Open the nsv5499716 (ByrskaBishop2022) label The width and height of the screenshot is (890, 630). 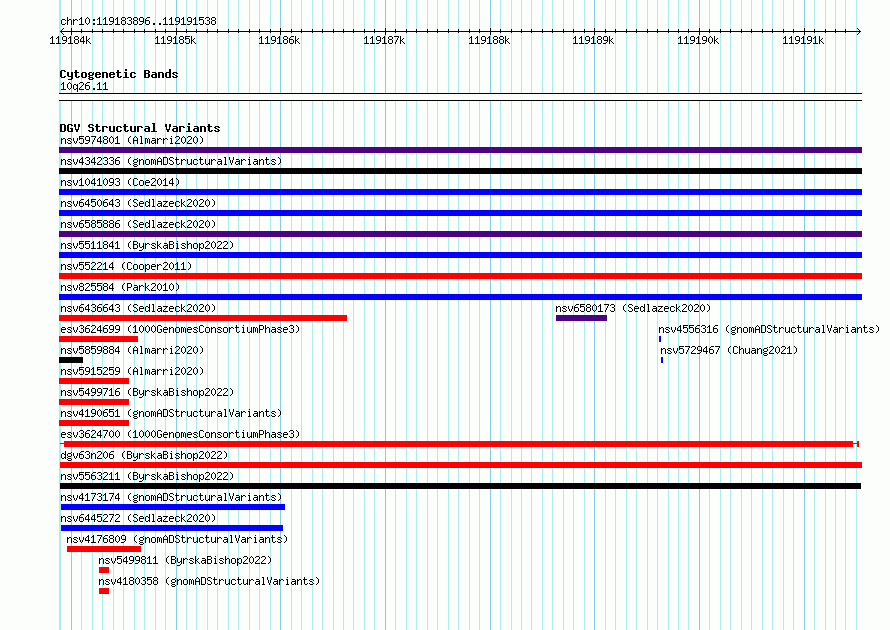[147, 392]
